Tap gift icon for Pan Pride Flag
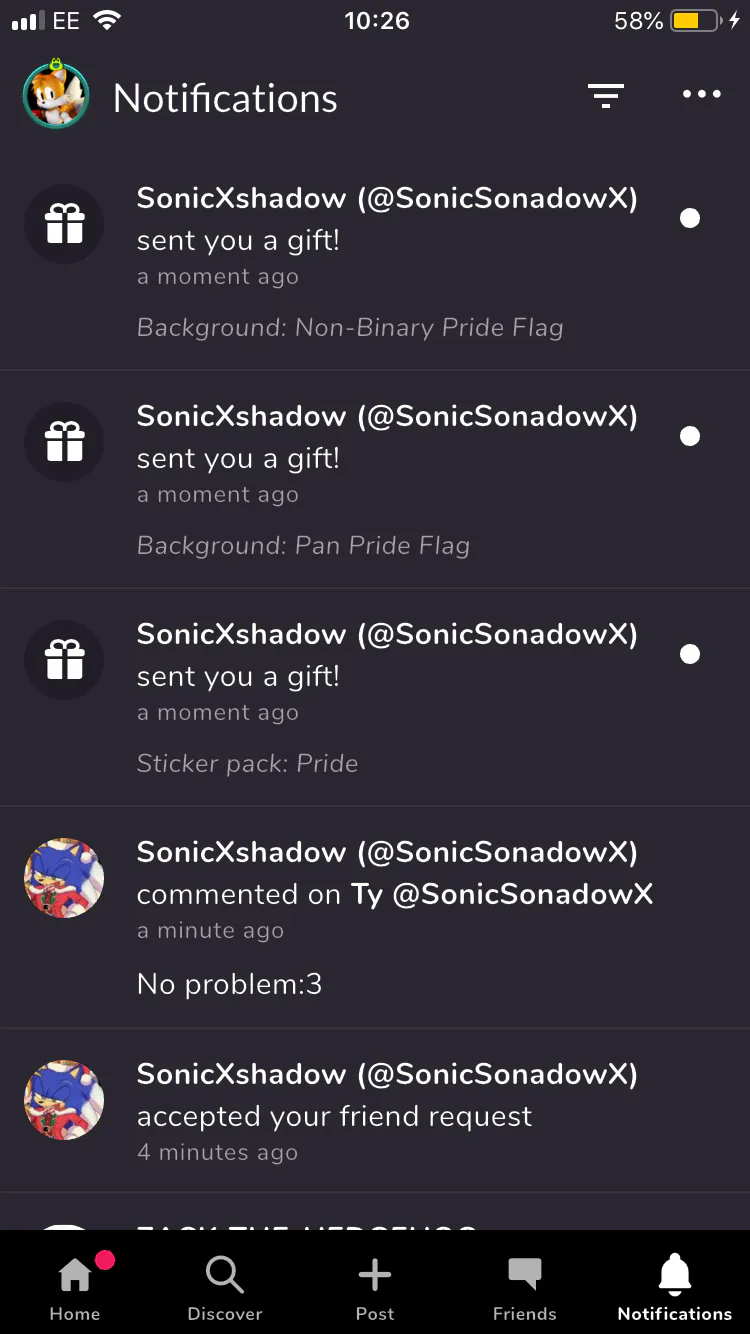The height and width of the screenshot is (1334, 750). (x=64, y=442)
